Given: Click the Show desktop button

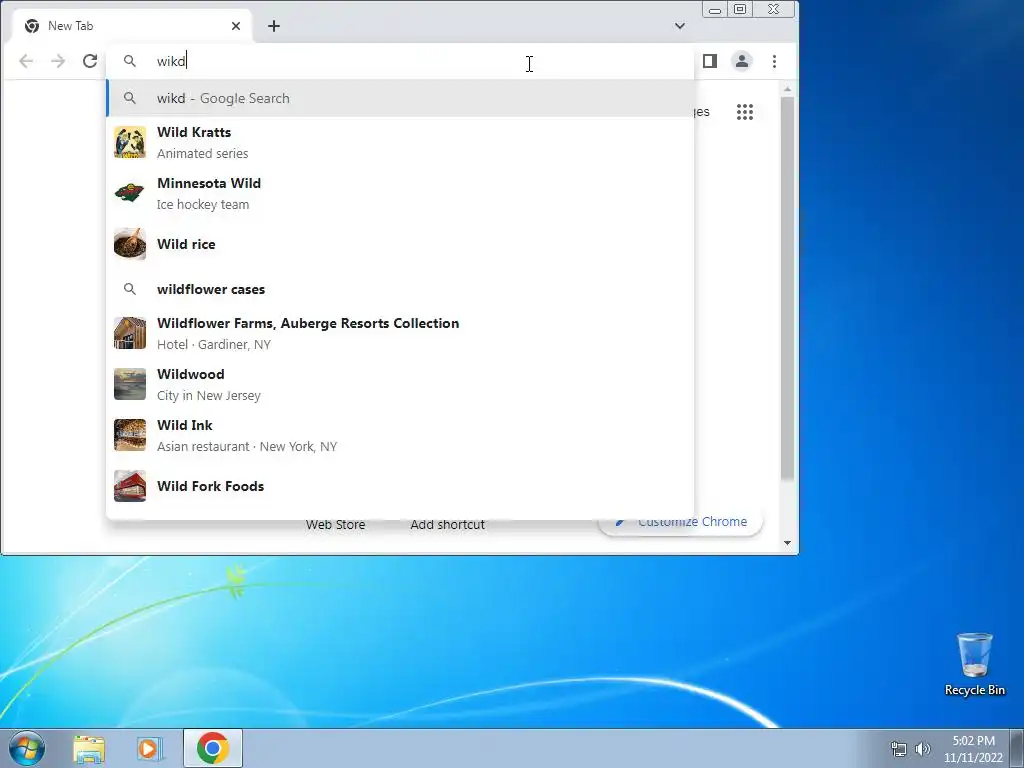Looking at the screenshot, I should [1017, 748].
